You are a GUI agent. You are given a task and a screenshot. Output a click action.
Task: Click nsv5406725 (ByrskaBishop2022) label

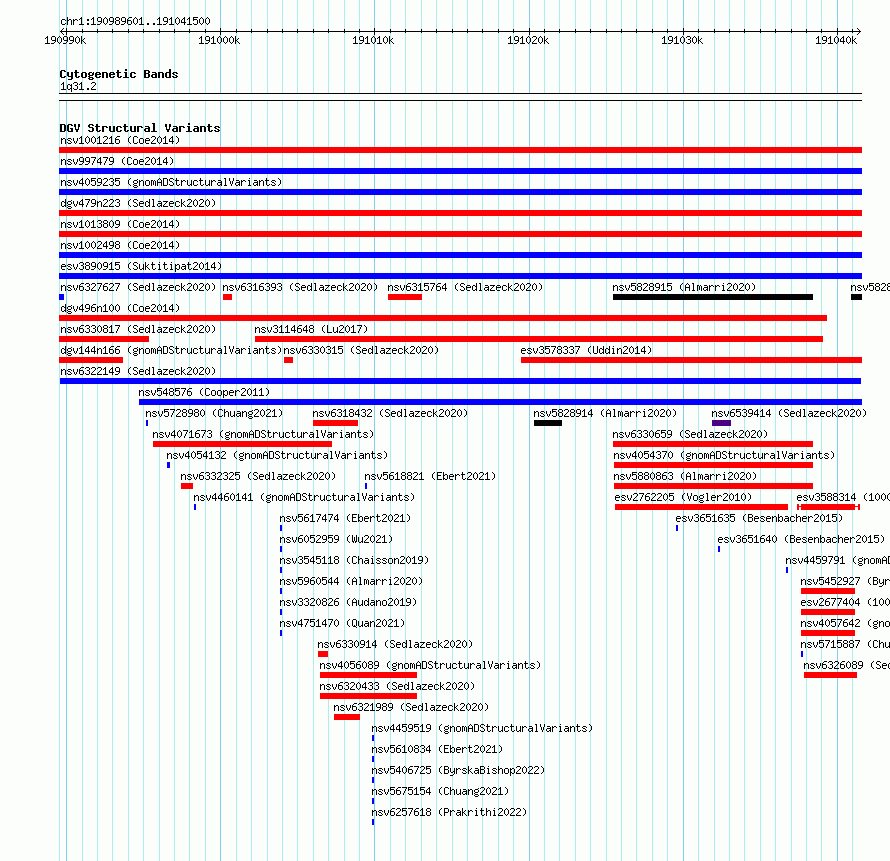tap(457, 770)
